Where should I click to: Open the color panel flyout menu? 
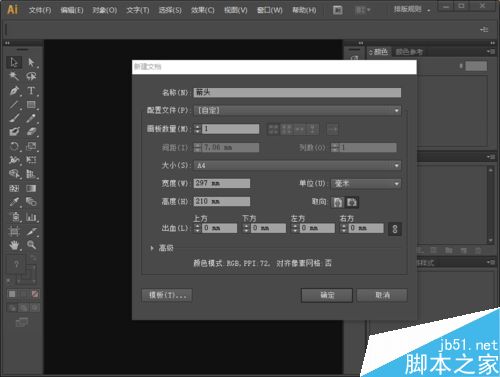click(x=490, y=52)
